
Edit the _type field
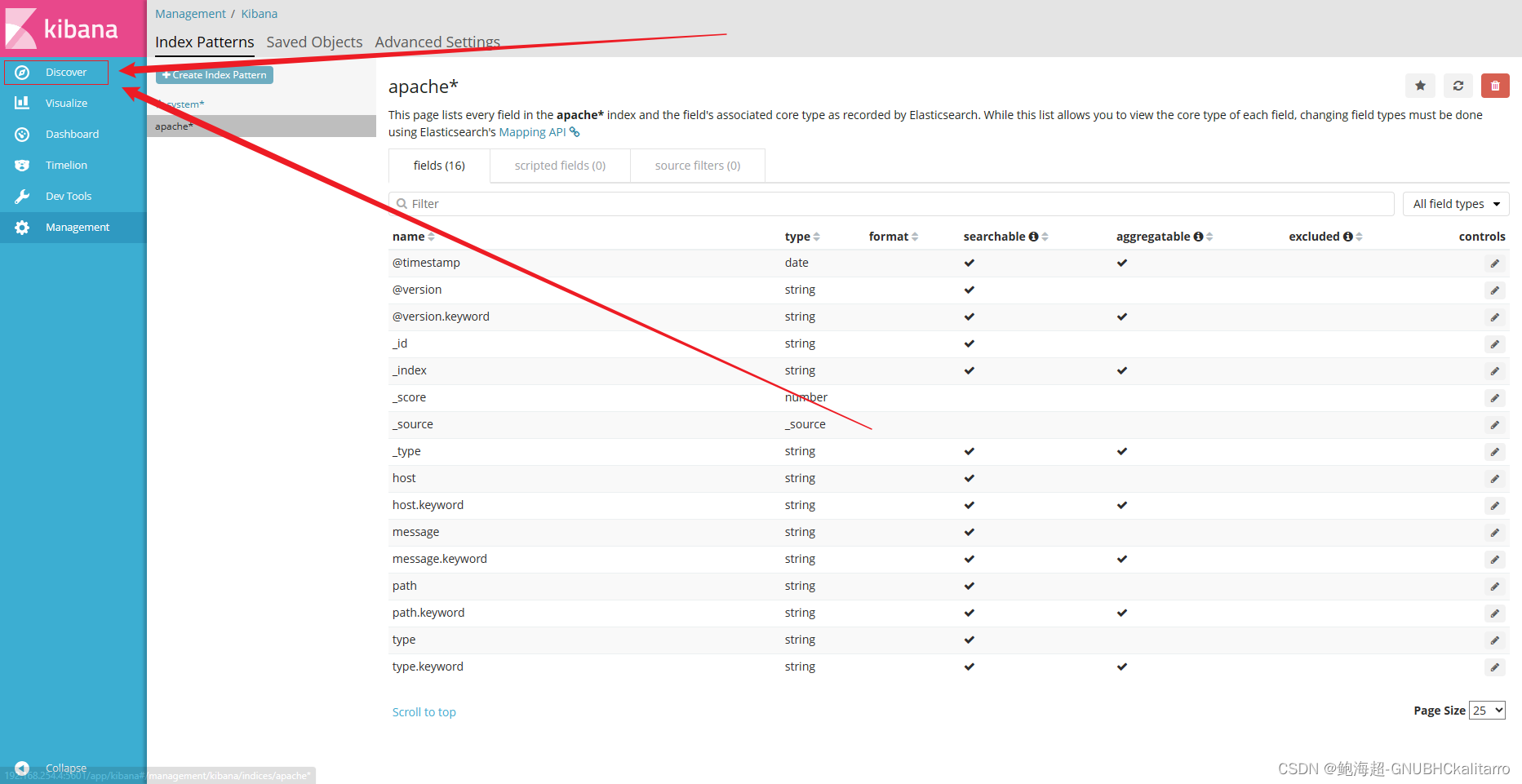[x=1495, y=452]
